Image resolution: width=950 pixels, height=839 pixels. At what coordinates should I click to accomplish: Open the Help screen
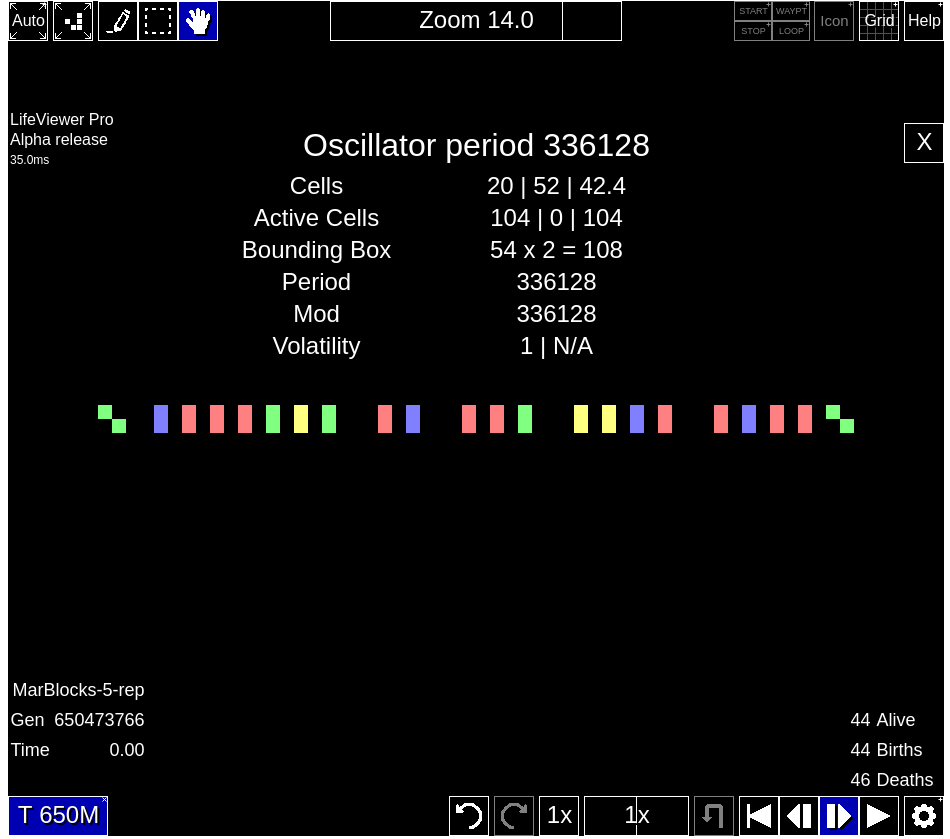click(924, 21)
